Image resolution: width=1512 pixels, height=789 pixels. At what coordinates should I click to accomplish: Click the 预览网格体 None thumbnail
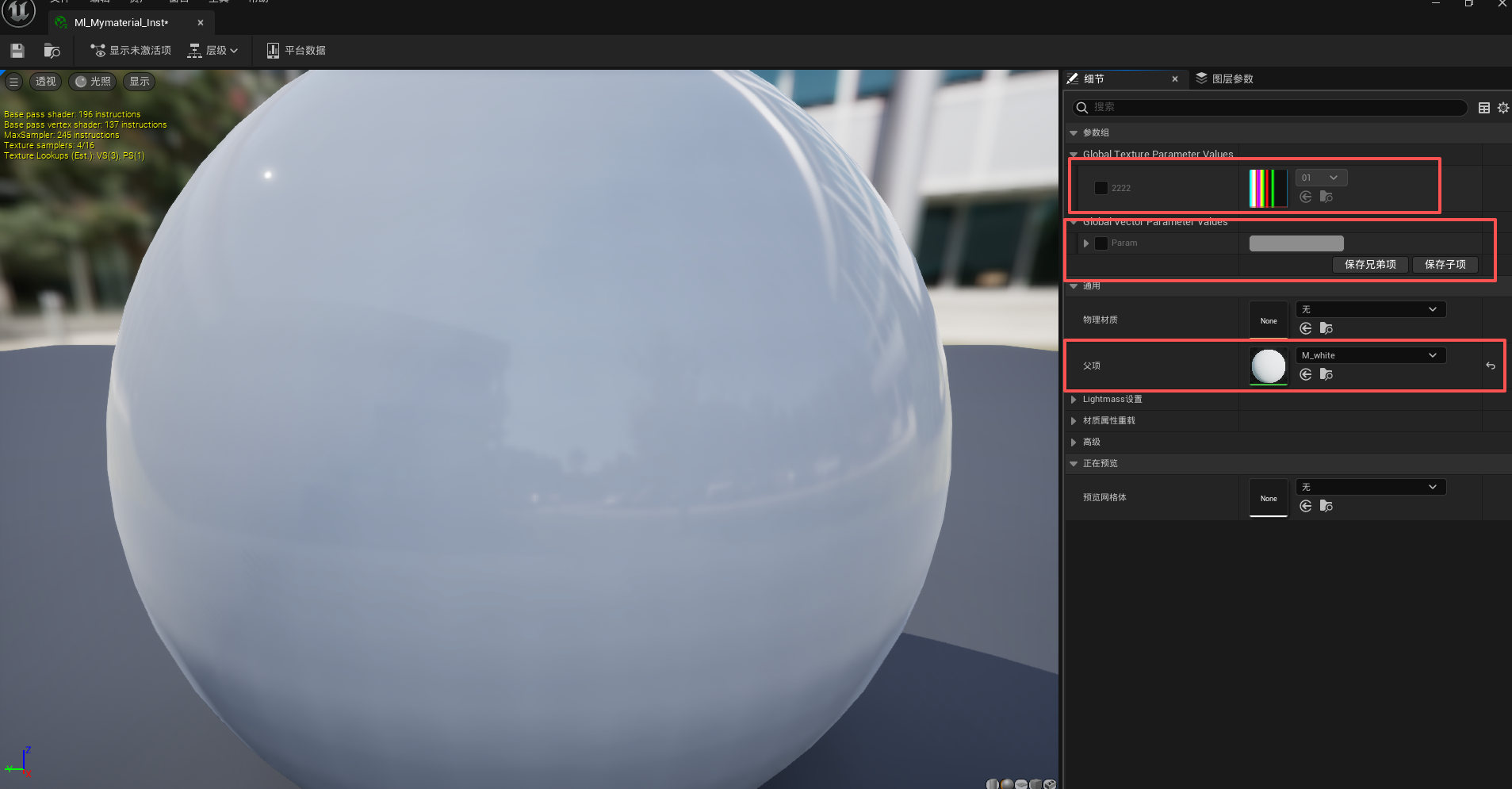(1269, 498)
